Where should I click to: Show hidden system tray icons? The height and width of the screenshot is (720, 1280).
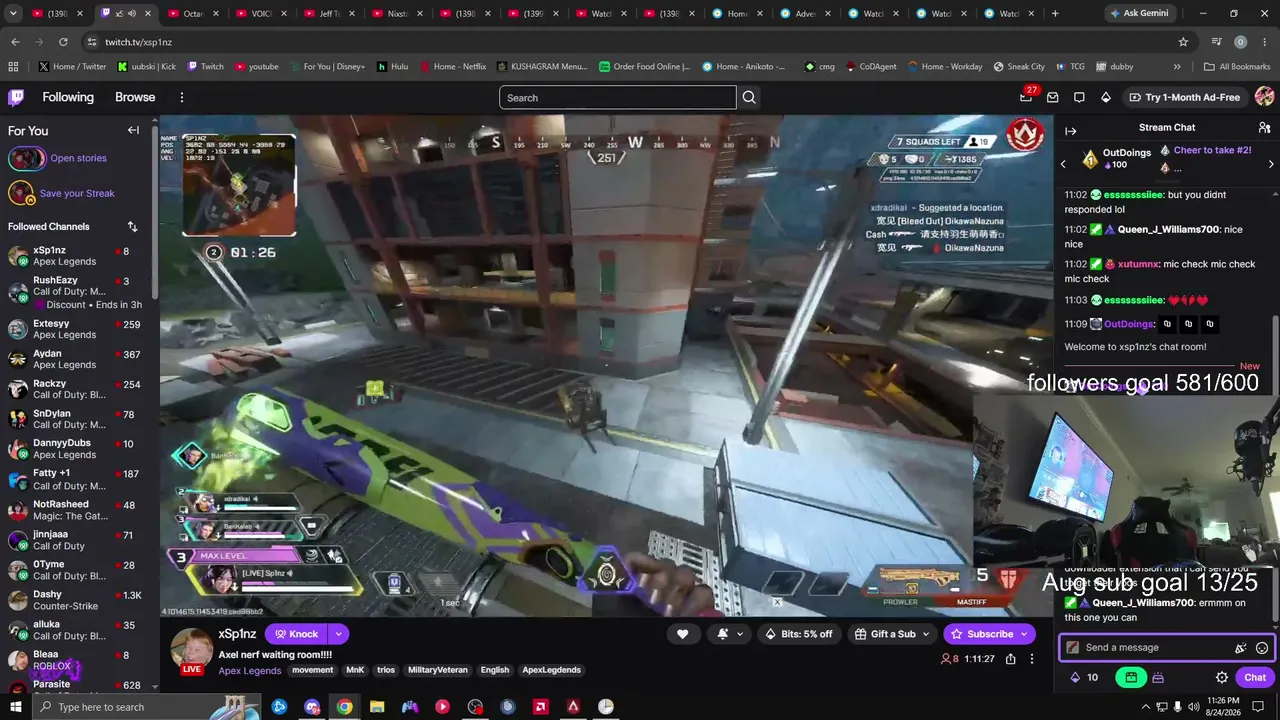coord(1145,707)
